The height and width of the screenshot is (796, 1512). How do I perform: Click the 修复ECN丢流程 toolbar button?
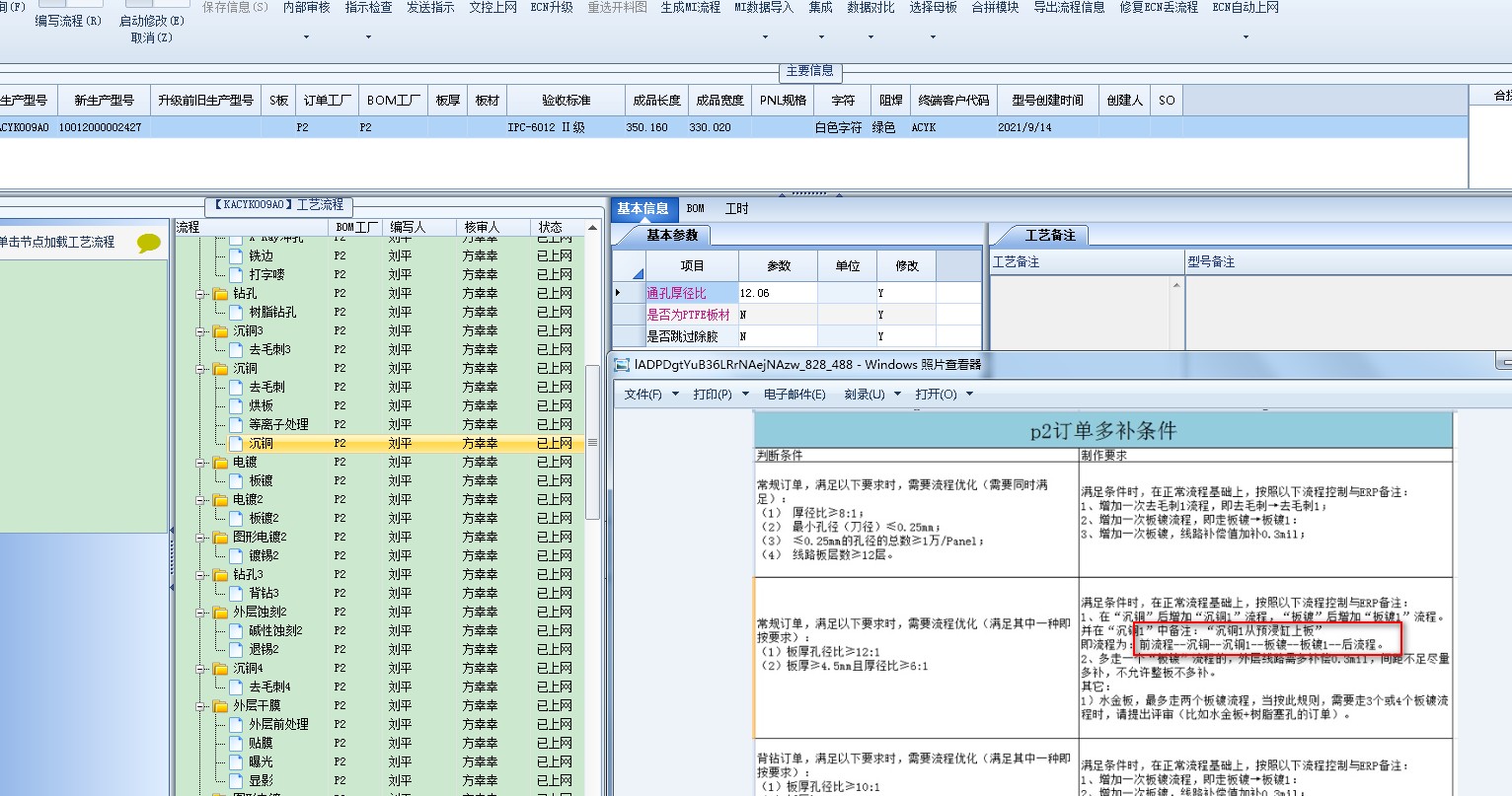pyautogui.click(x=1159, y=8)
